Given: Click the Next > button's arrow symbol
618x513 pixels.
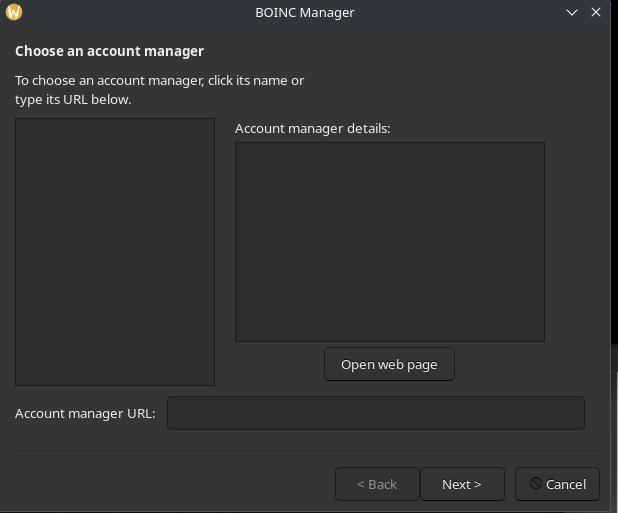Looking at the screenshot, I should coord(477,484).
